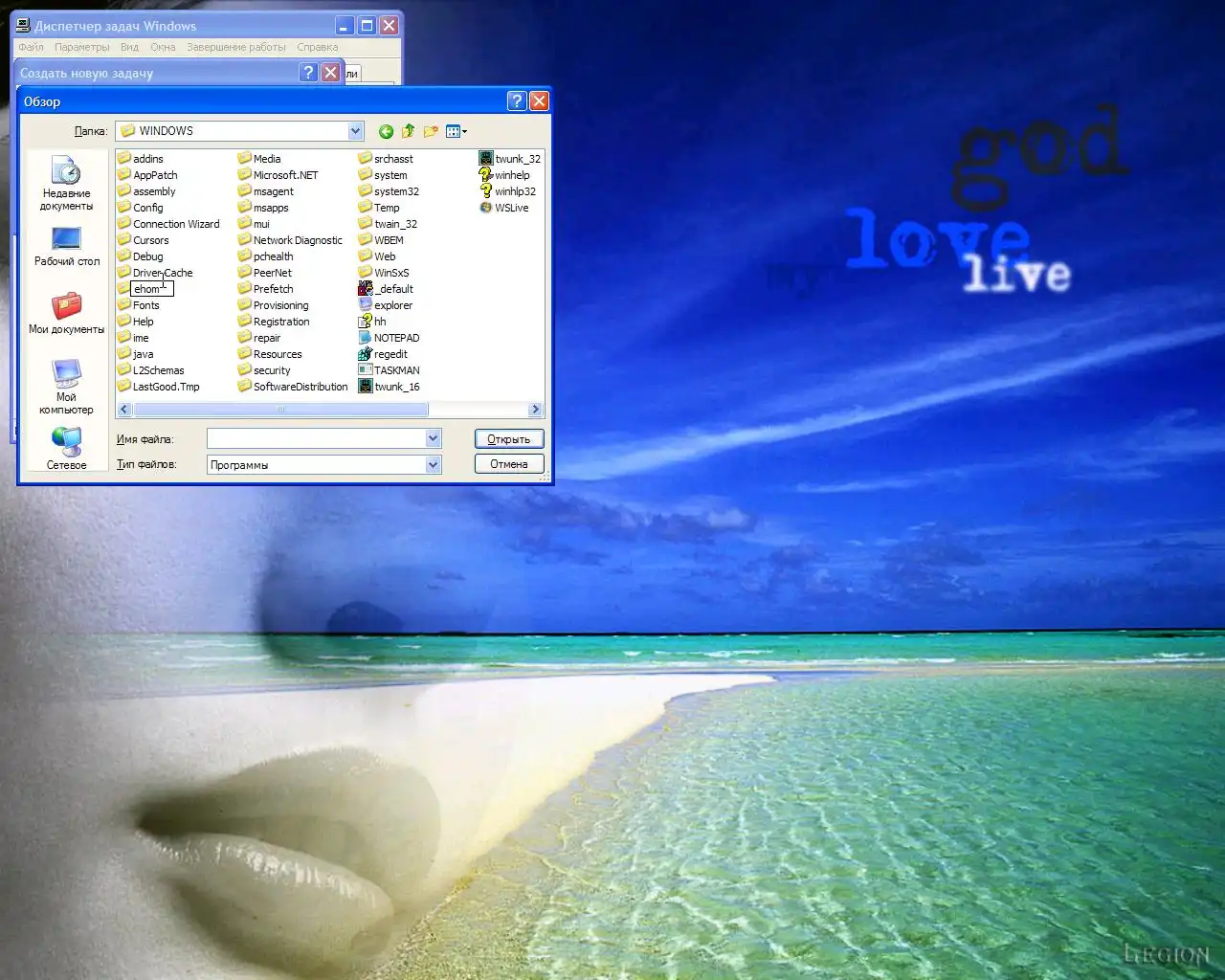Select the _default file

[x=386, y=289]
